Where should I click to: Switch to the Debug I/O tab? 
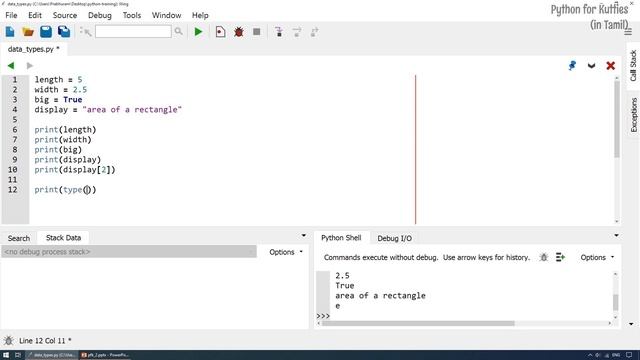(394, 238)
